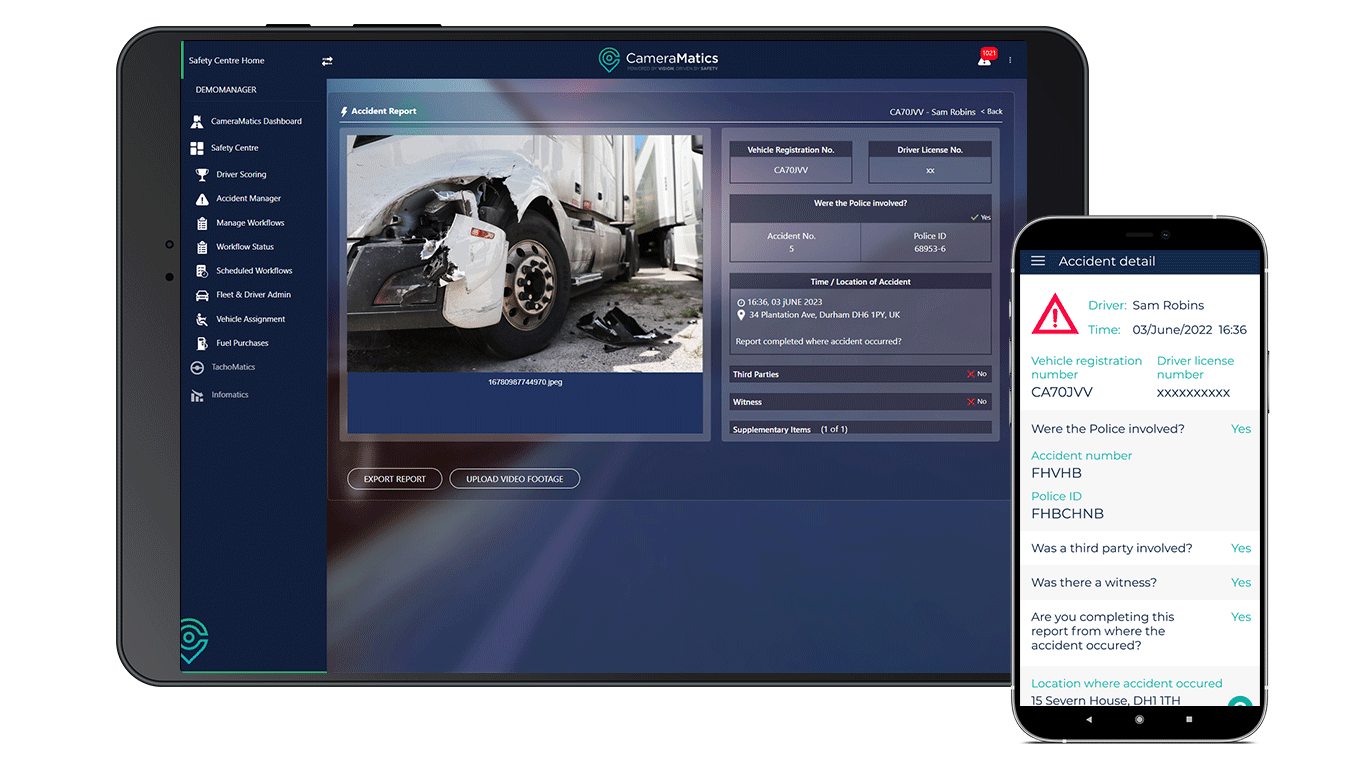Click the TachoMatics sidebar label
Viewport: 1366px width, 768px height.
tap(233, 367)
